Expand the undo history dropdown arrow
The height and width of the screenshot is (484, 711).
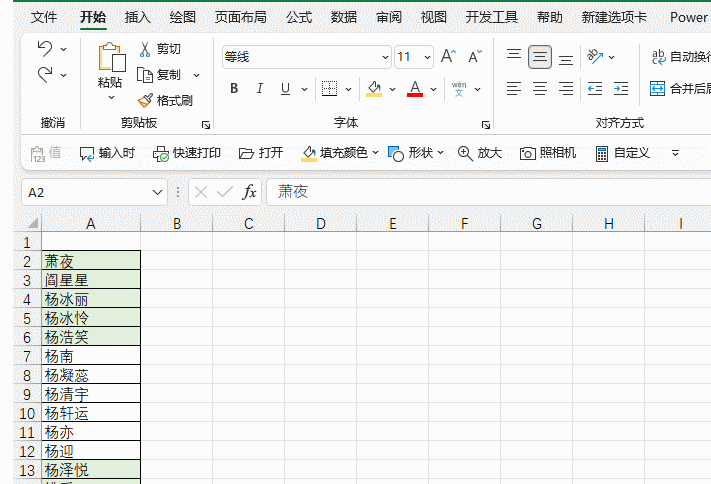point(64,49)
